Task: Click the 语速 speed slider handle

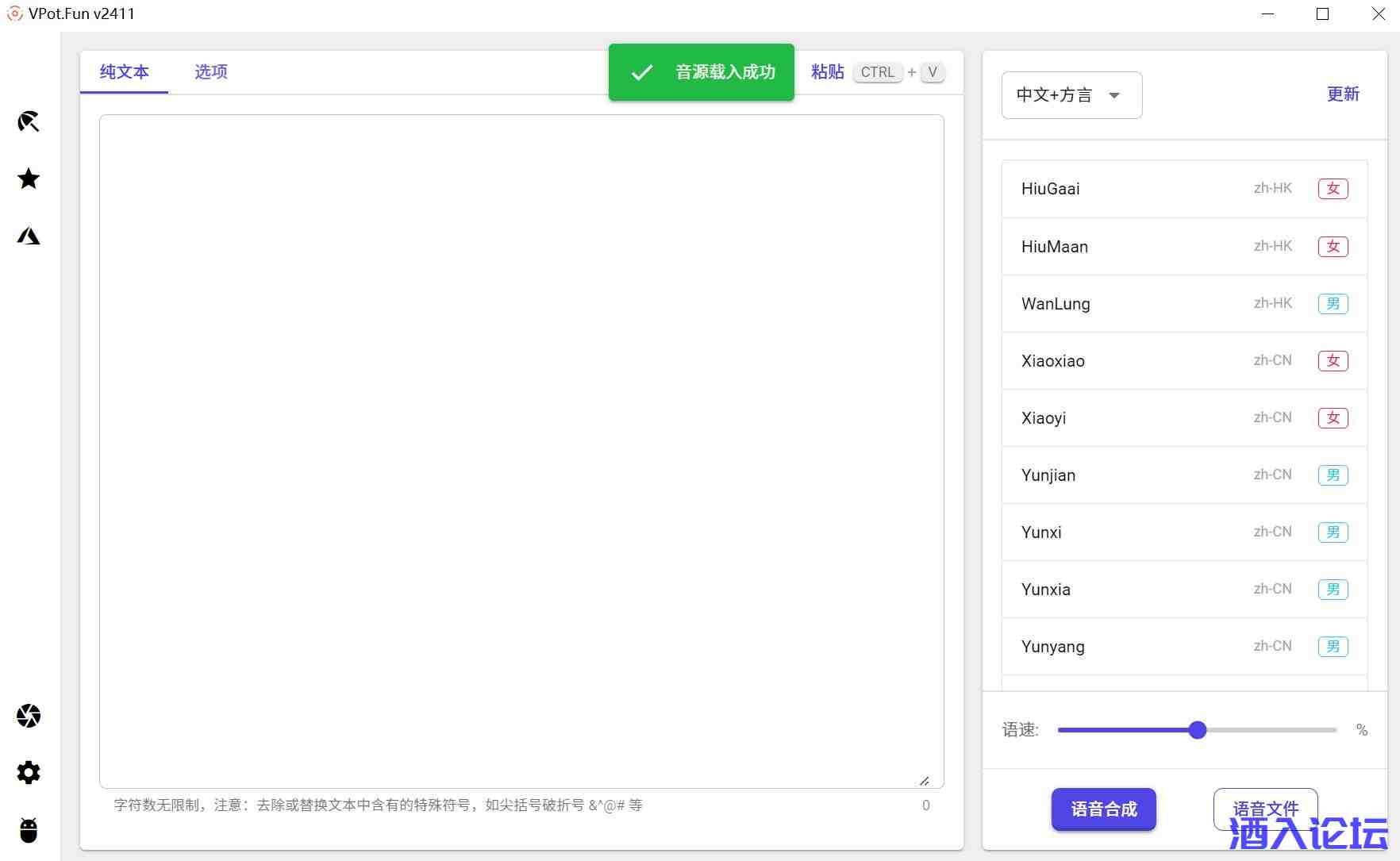Action: [1198, 730]
